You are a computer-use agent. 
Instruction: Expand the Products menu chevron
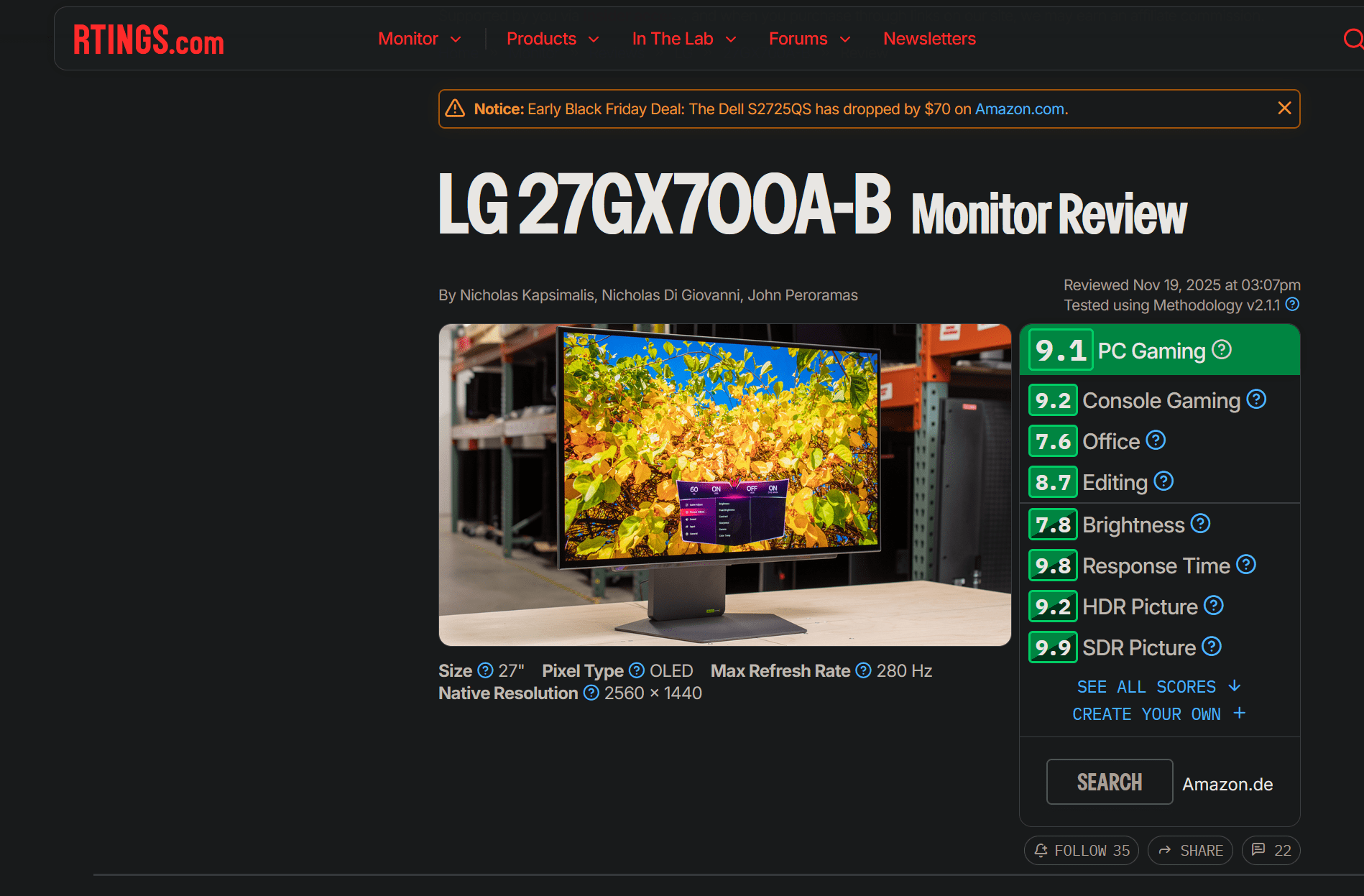594,40
